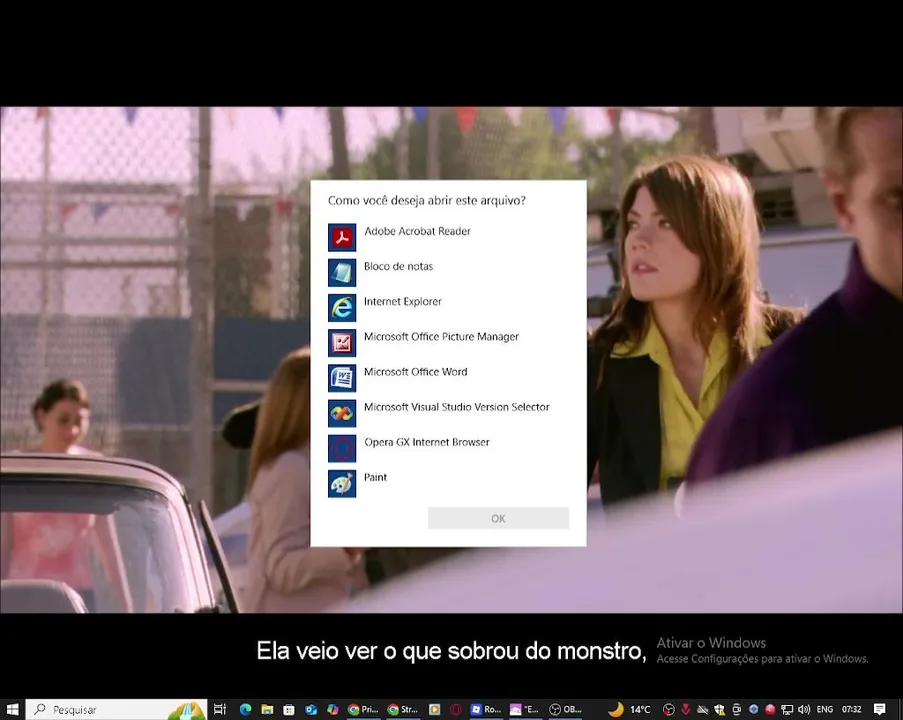The height and width of the screenshot is (720, 903).
Task: Open the Windows Start menu
Action: tap(13, 709)
